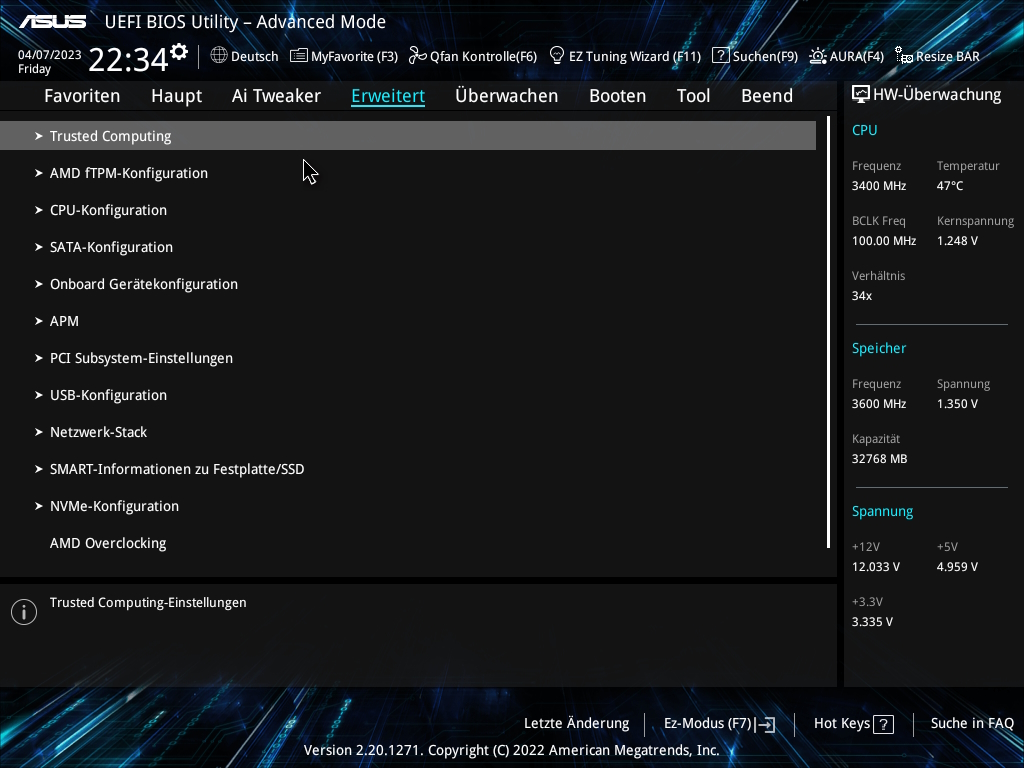Click the vertical scrollbar of the menu list
Image resolution: width=1024 pixels, height=768 pixels.
828,332
